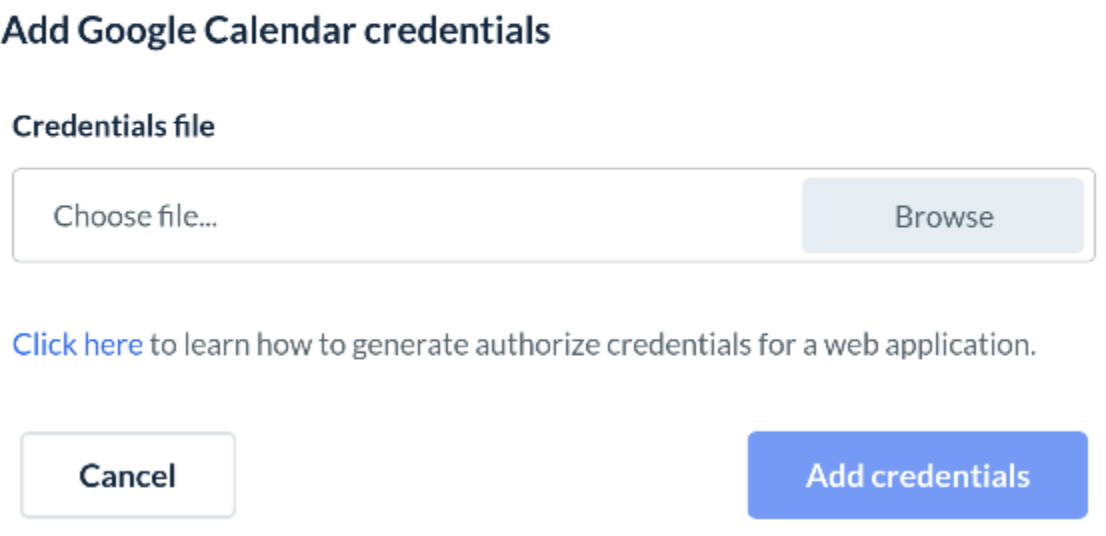
Task: Hit the white Cancel button
Action: pos(127,475)
